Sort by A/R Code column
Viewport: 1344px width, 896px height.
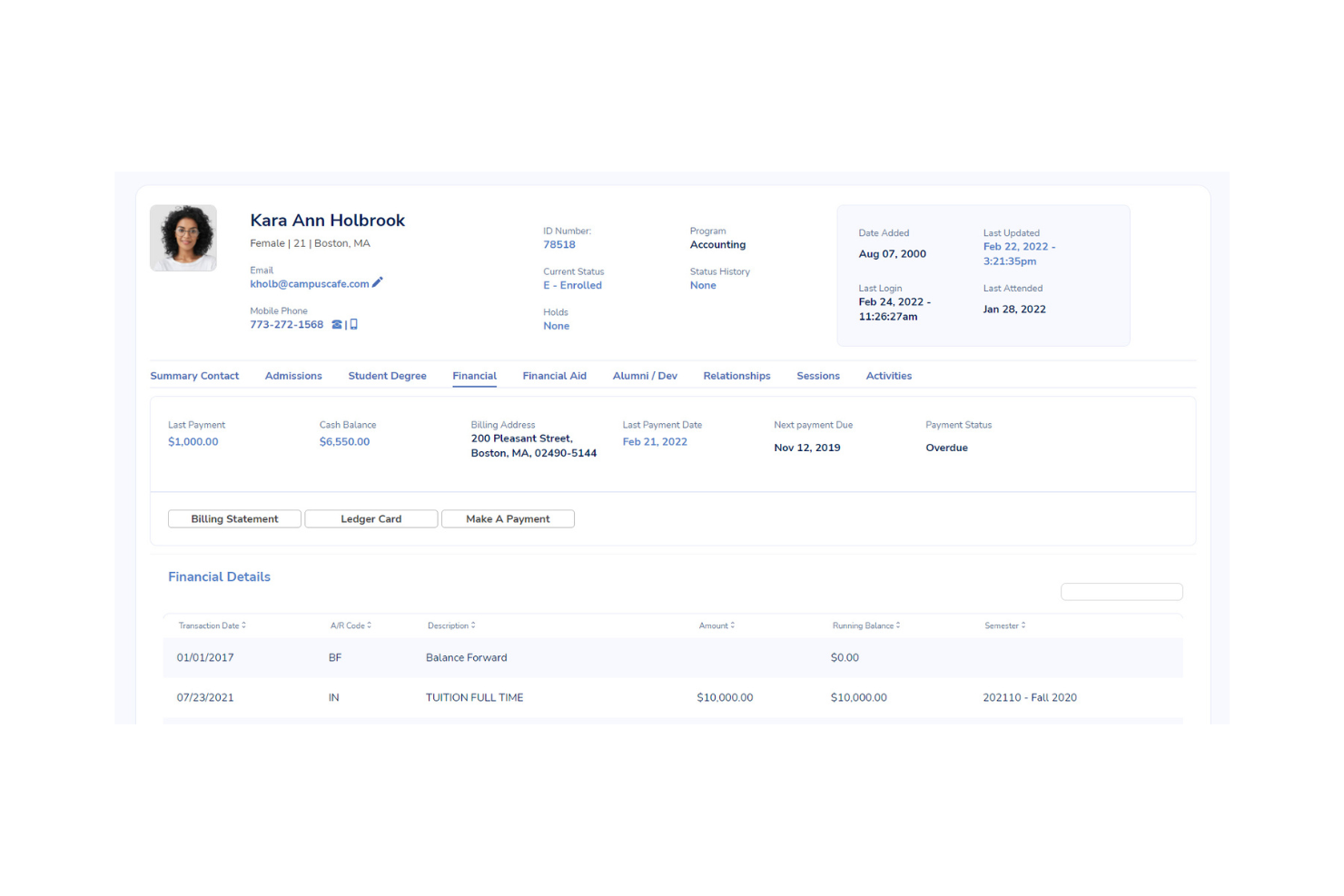[351, 625]
